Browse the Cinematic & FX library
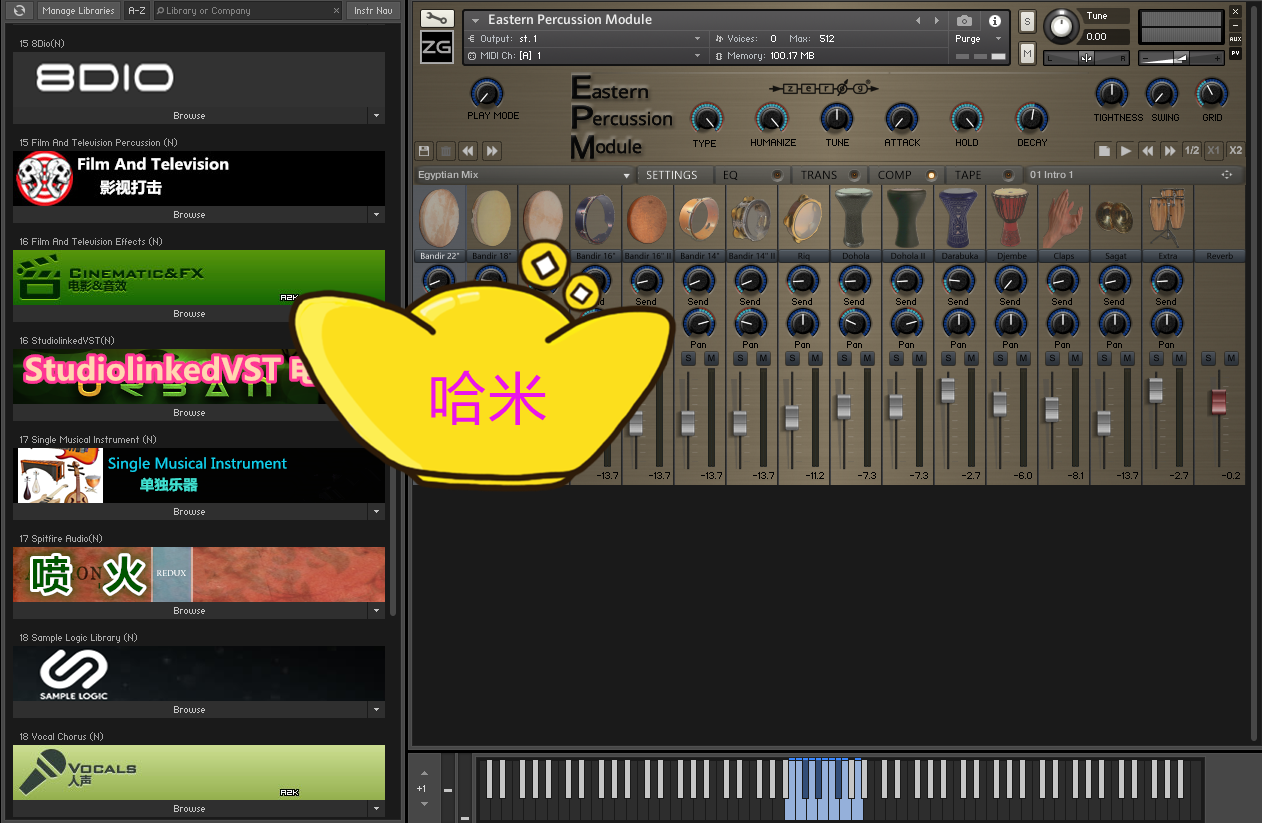 [x=190, y=314]
